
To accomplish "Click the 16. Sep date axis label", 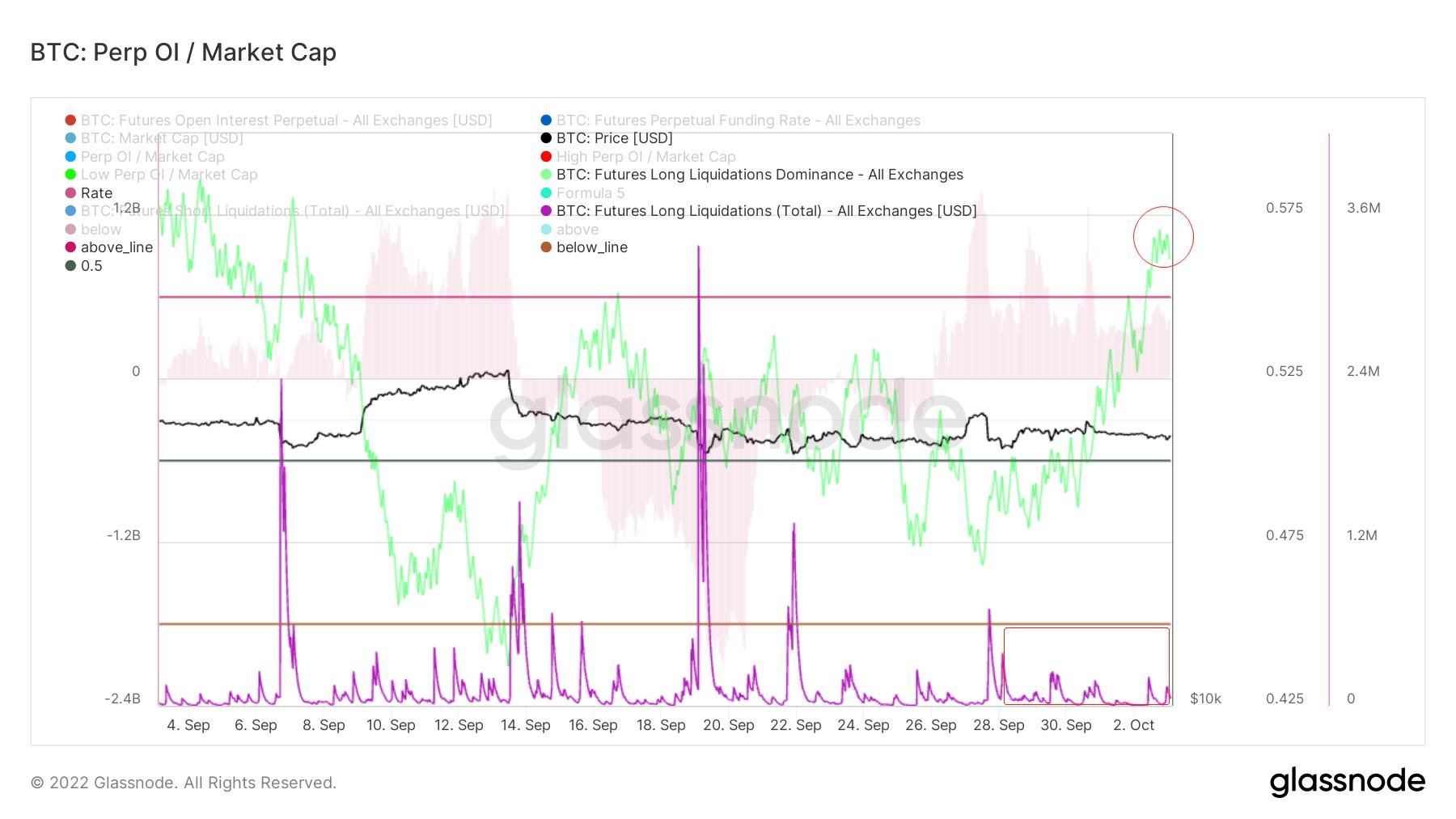I will tap(593, 725).
